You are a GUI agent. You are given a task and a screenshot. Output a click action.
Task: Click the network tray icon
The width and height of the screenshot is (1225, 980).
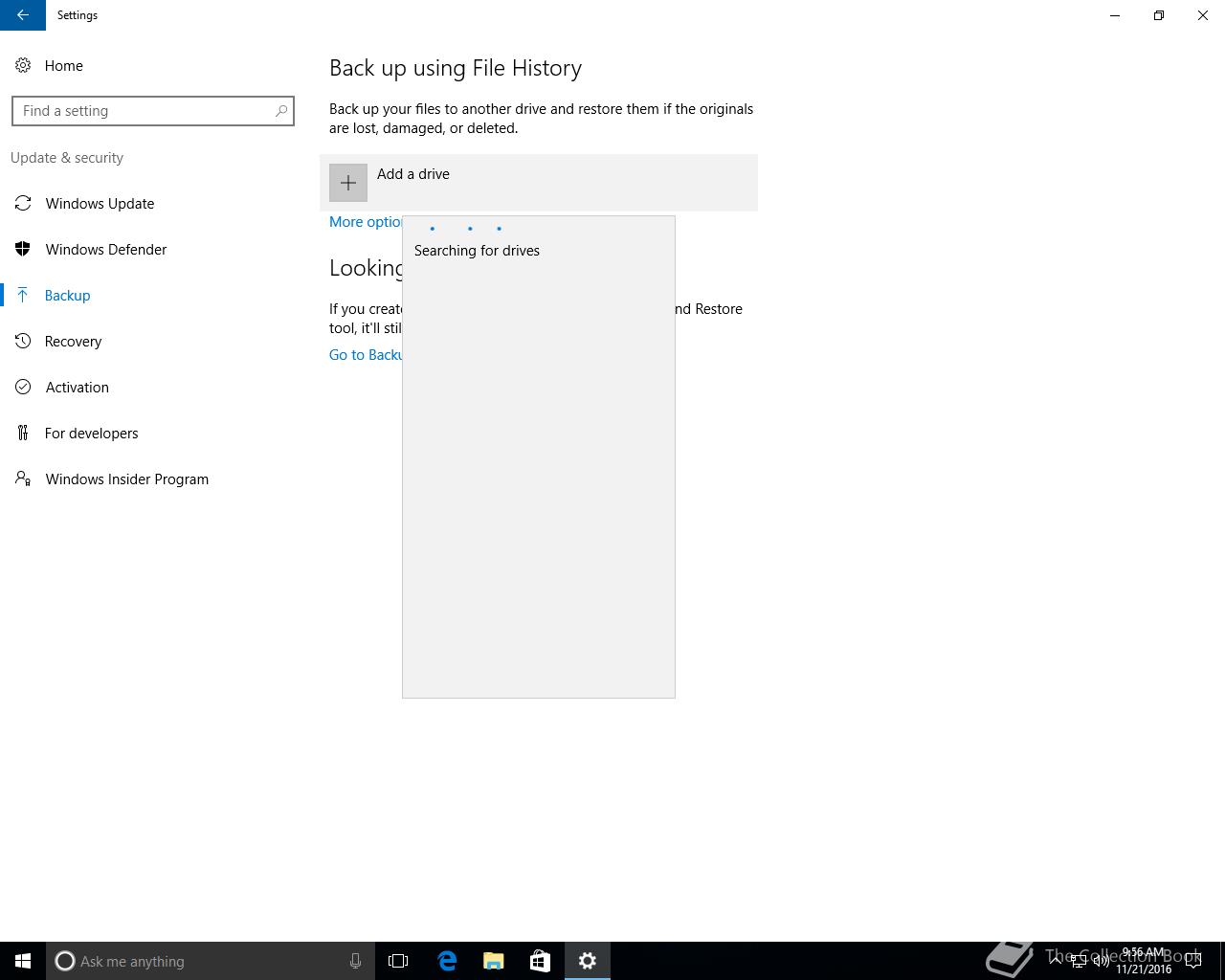pyautogui.click(x=1079, y=961)
